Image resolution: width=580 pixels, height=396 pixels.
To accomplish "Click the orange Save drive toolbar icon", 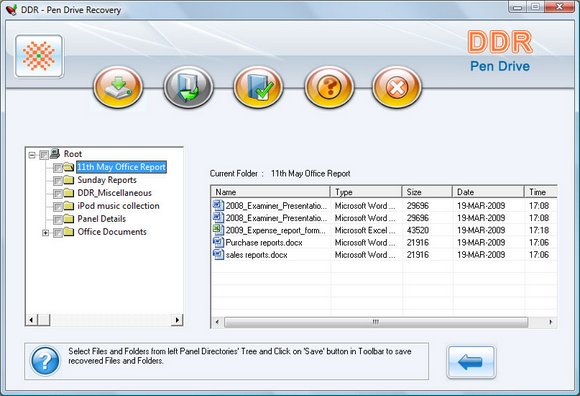I will (118, 87).
